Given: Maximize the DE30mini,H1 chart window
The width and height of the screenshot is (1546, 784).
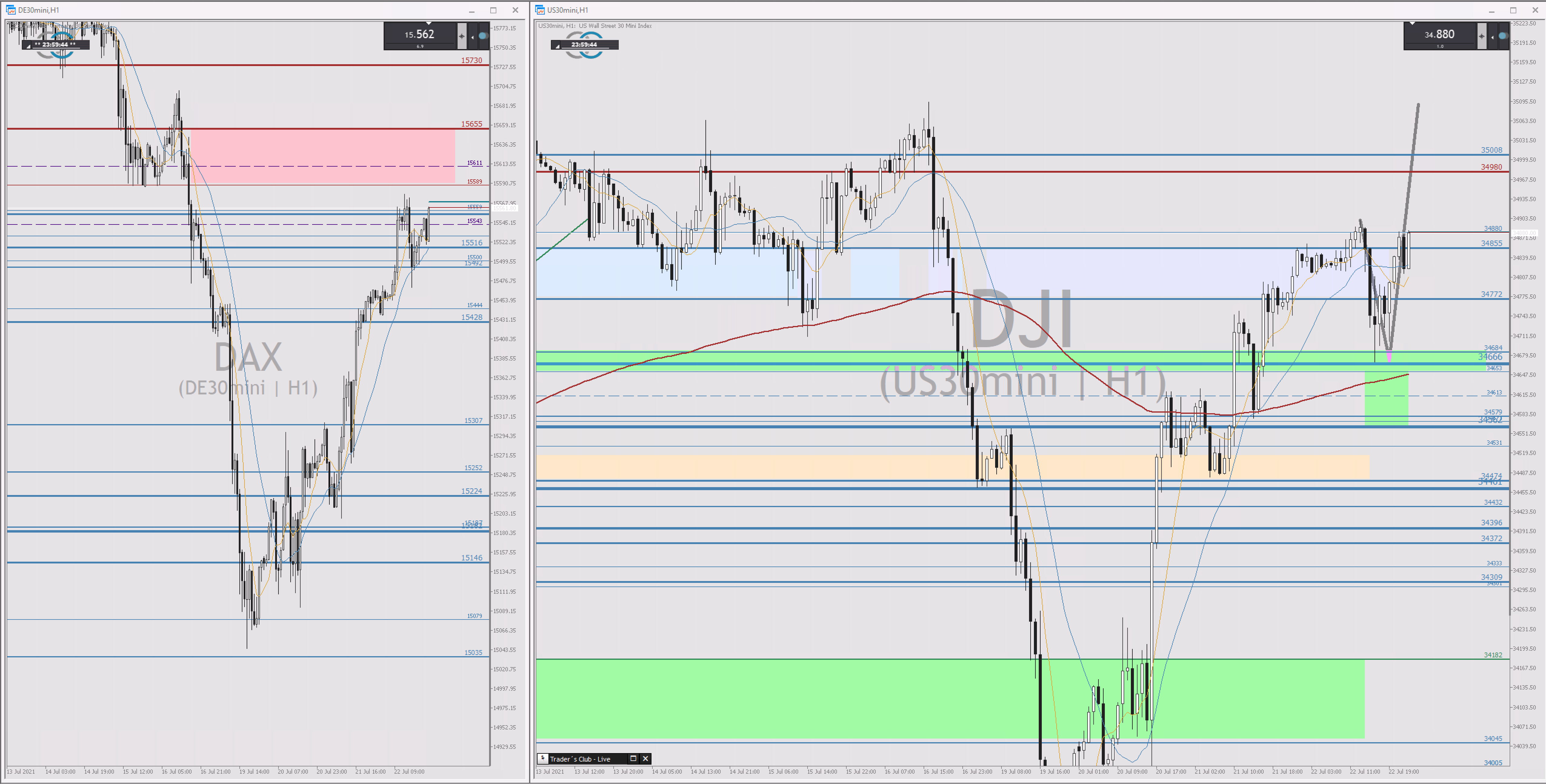Looking at the screenshot, I should coord(493,10).
